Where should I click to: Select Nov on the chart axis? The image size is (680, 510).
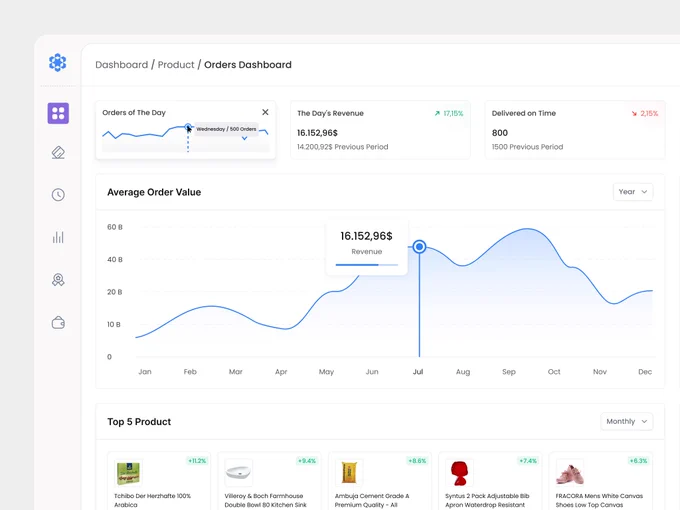coord(600,372)
